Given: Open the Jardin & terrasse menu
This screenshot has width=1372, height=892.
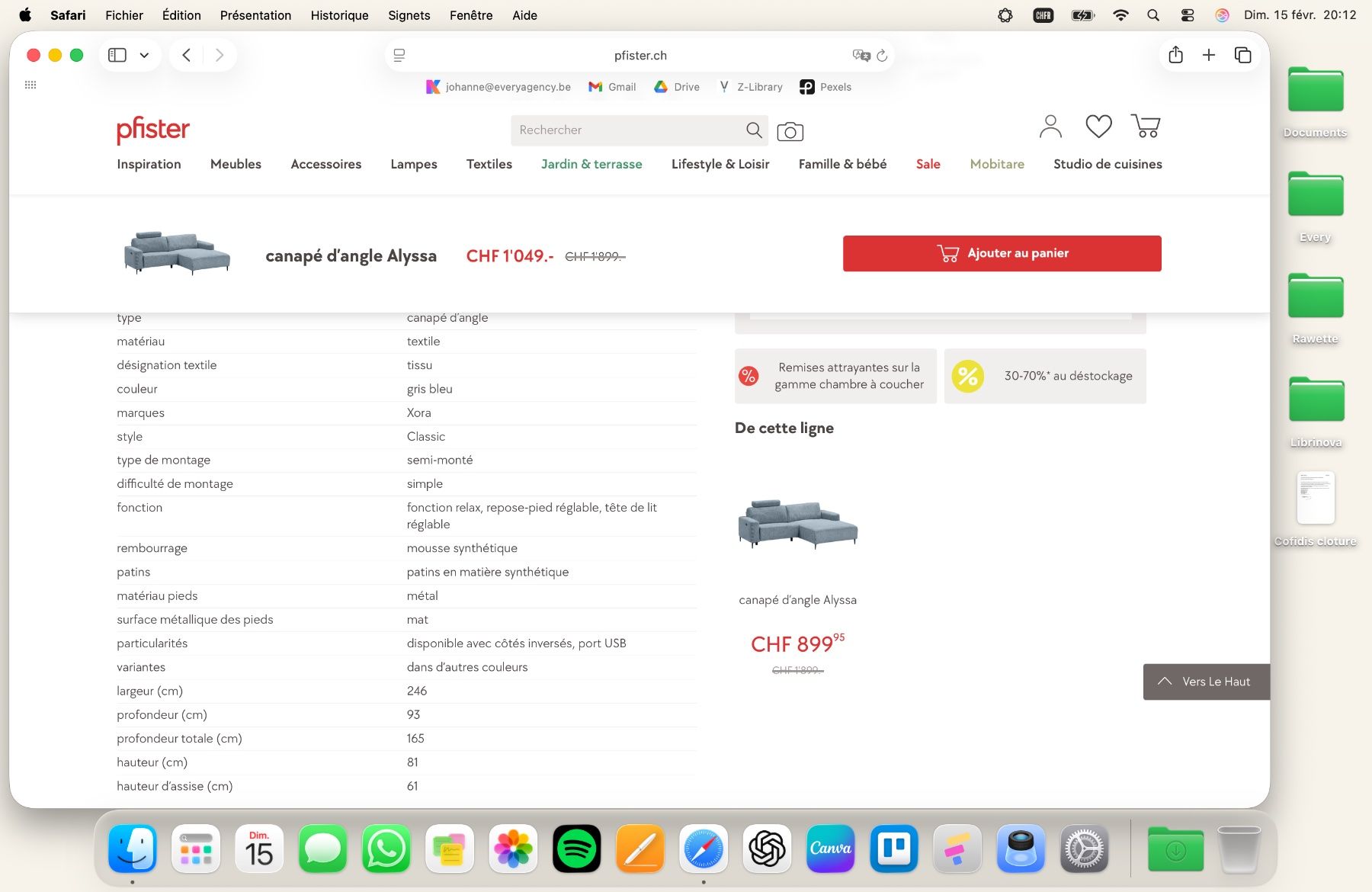Looking at the screenshot, I should (x=591, y=164).
